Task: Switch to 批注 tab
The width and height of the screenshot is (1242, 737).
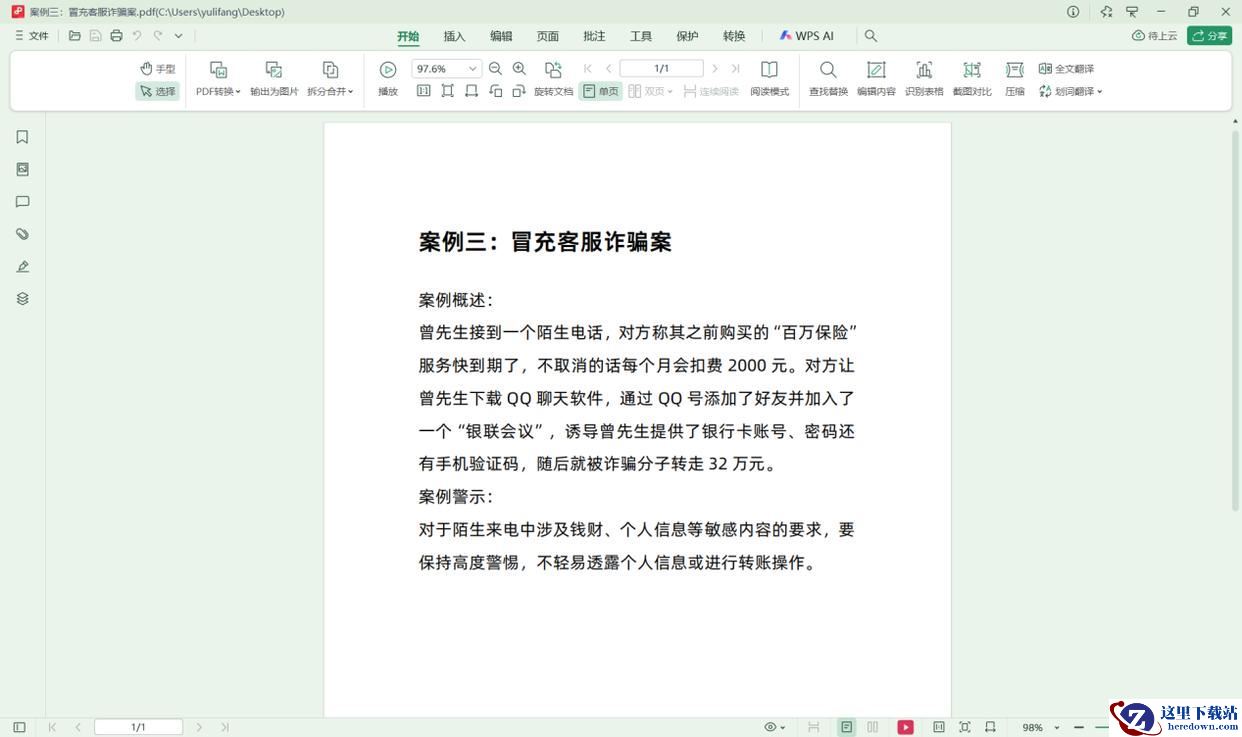Action: 594,36
